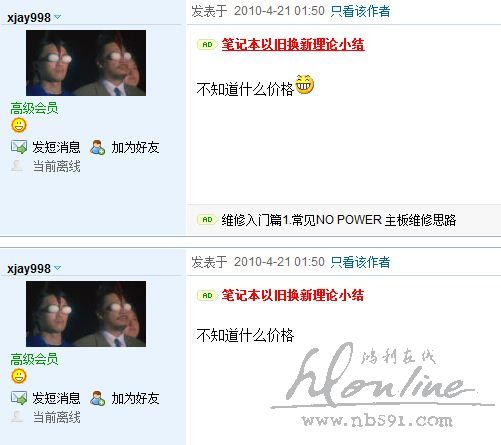Click the offline status icon in first post
501x445 pixels.
coord(17,166)
